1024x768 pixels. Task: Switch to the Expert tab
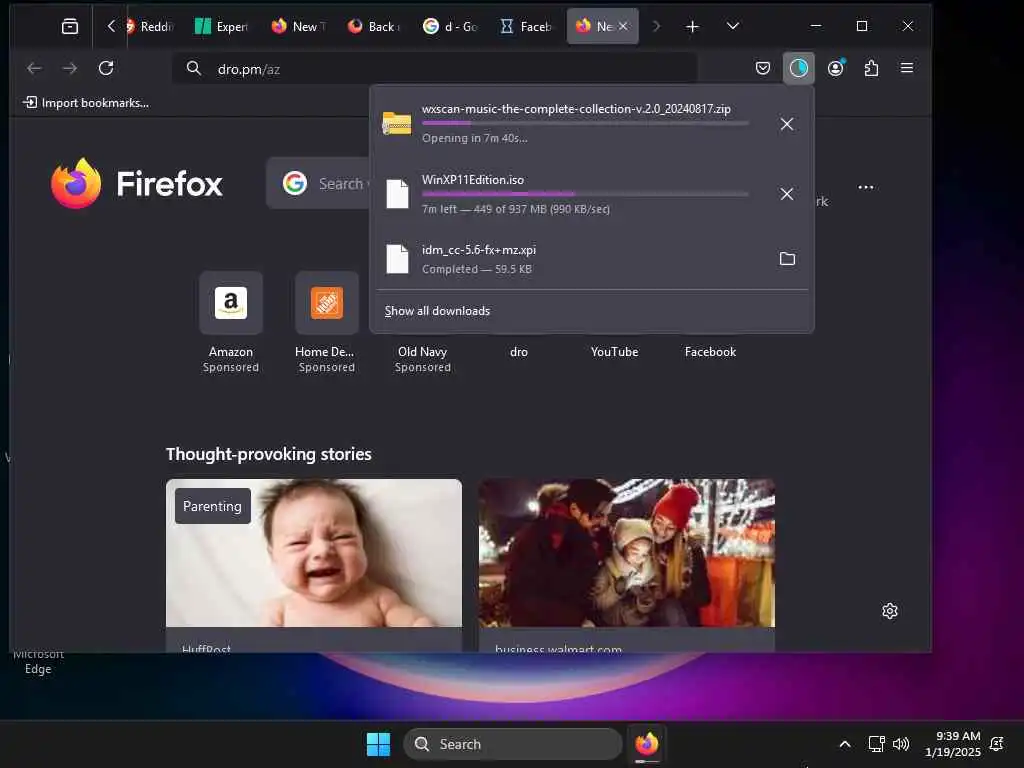tap(222, 26)
